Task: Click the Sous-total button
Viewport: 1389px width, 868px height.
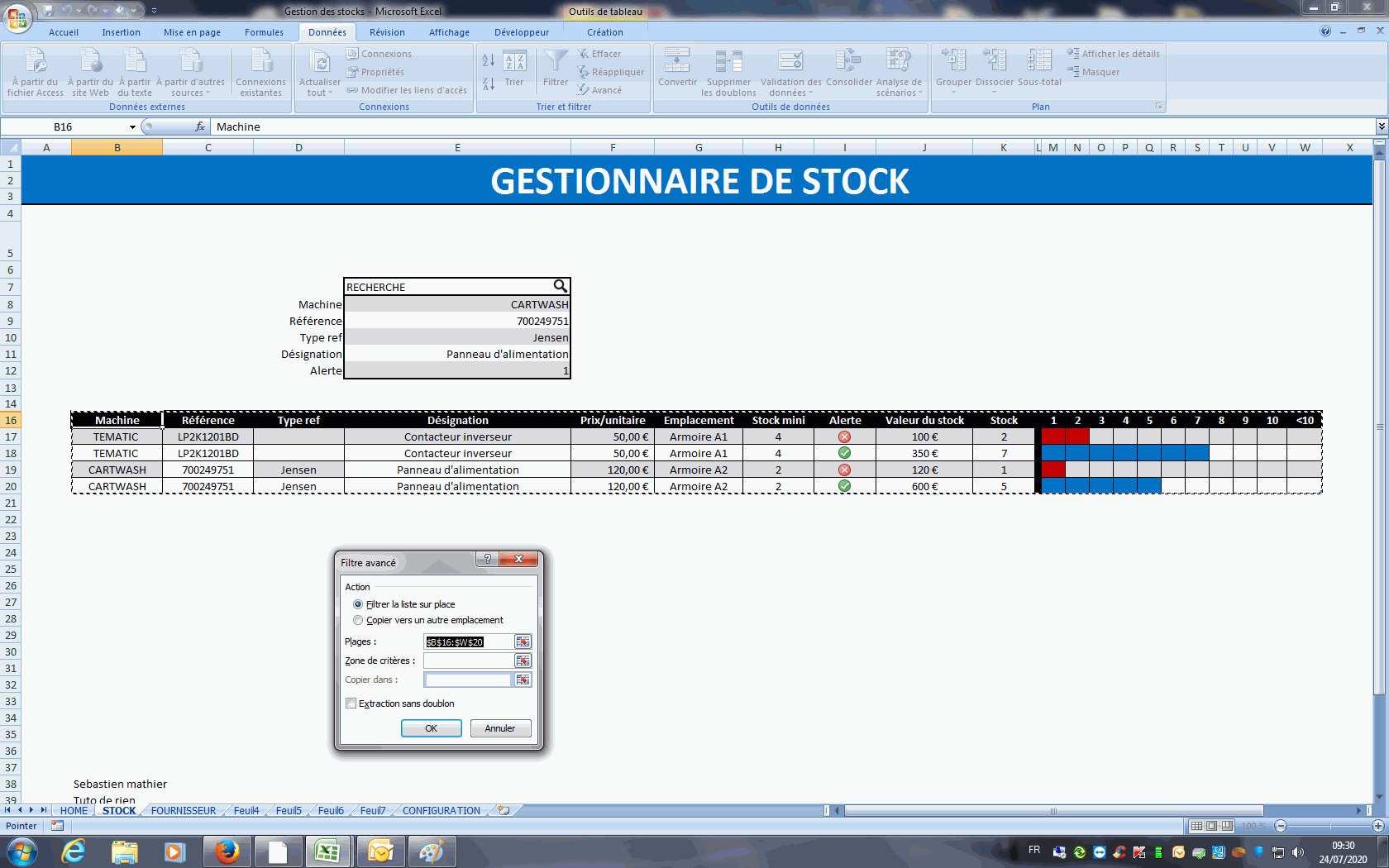Action: 1039,68
